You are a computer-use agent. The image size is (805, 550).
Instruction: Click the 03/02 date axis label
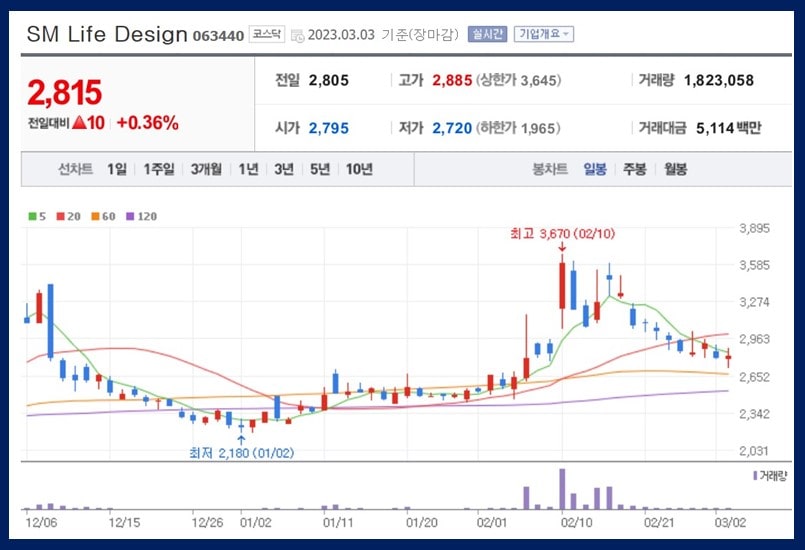click(730, 523)
